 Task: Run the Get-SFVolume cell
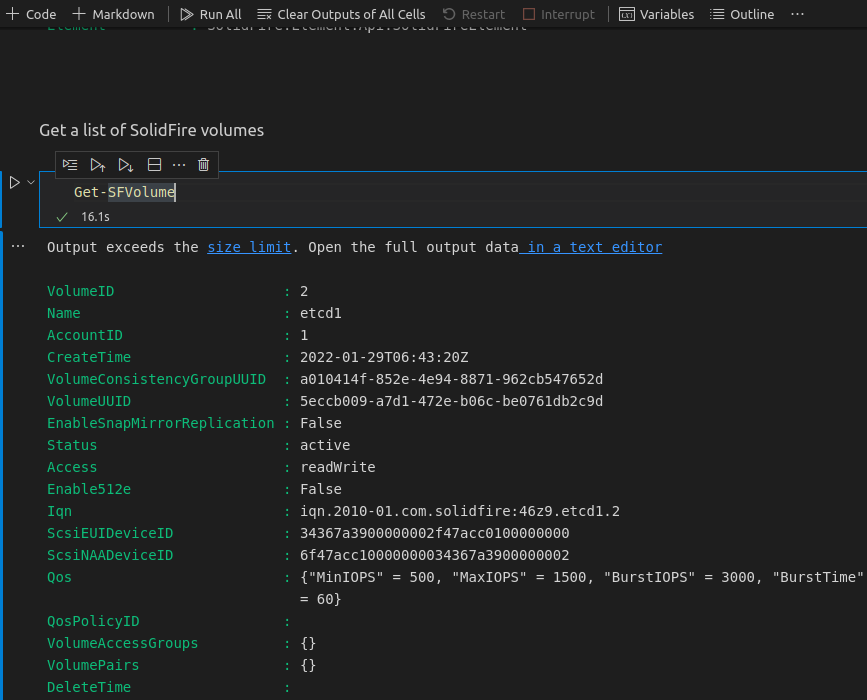15,182
